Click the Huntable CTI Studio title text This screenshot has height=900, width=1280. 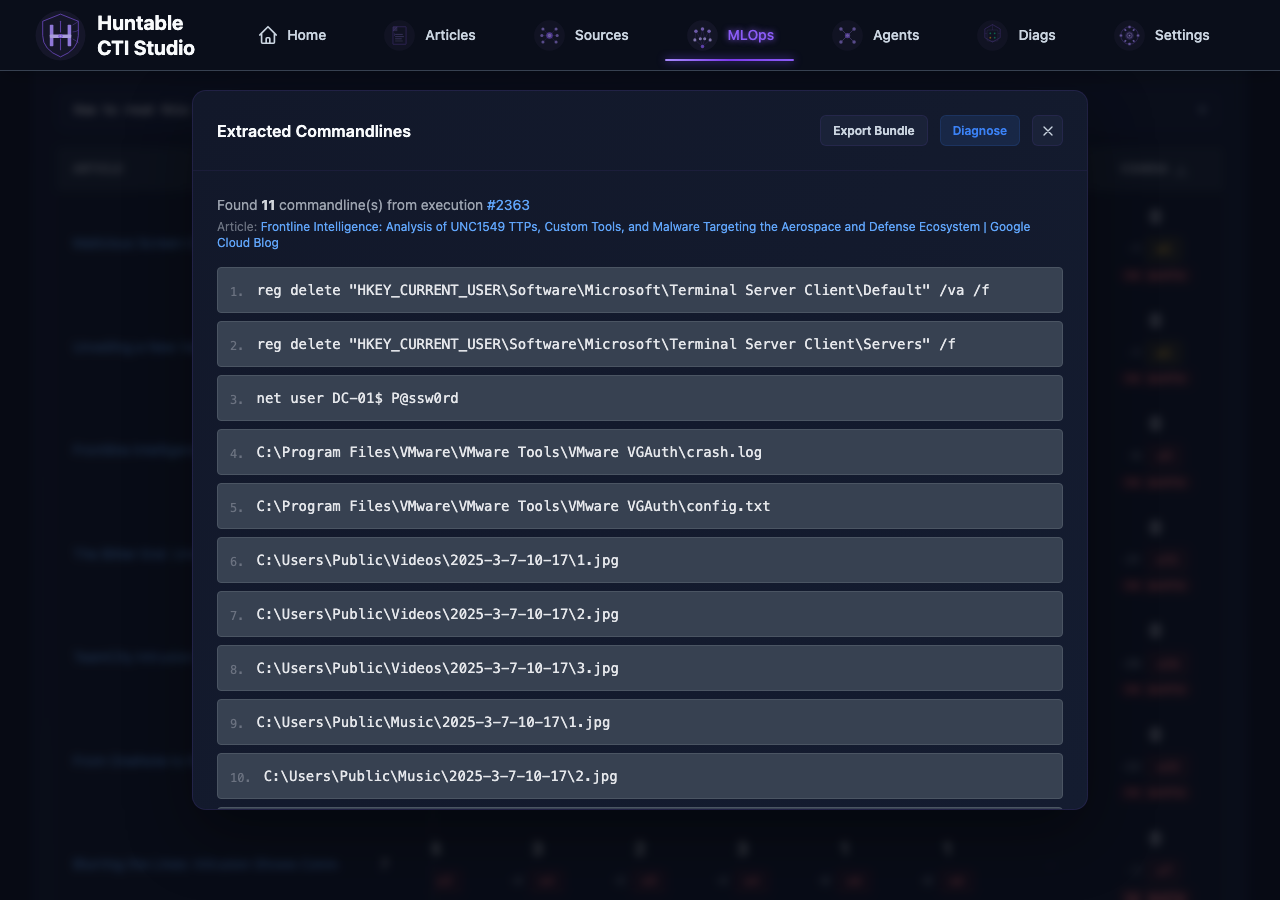[146, 35]
